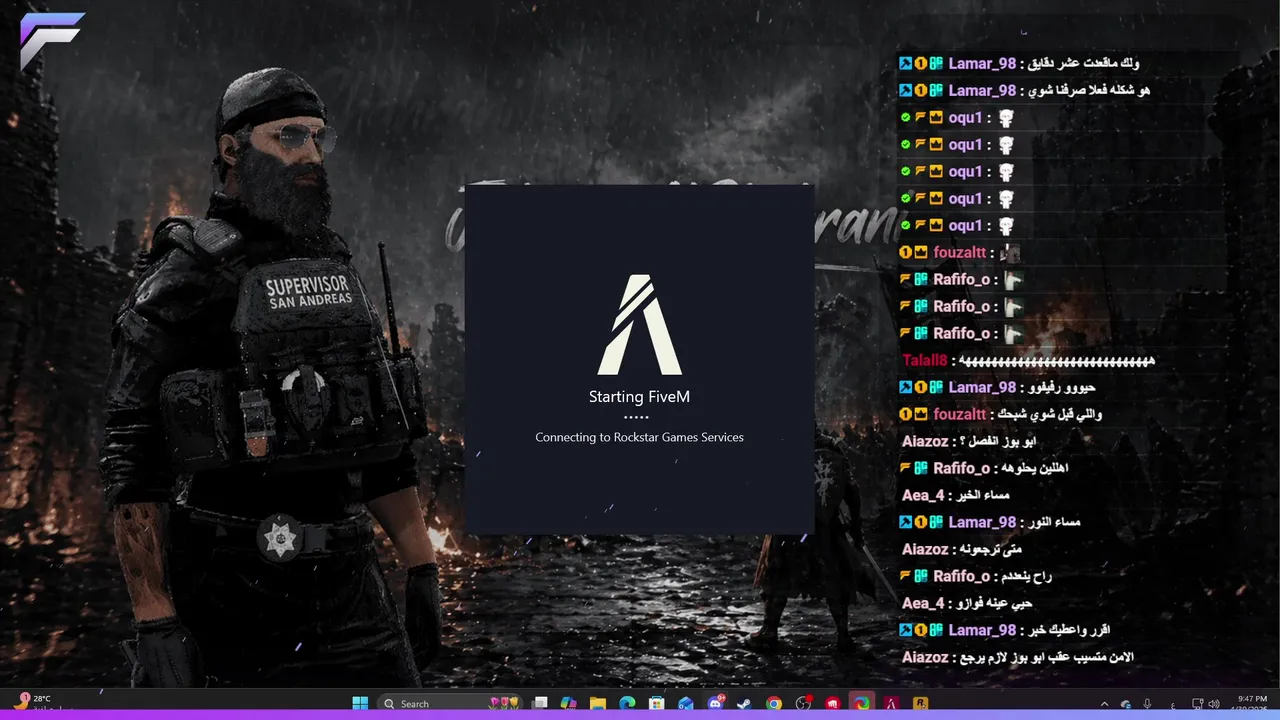The height and width of the screenshot is (720, 1280).
Task: Click the last Aiazoz chat message
Action: (1018, 657)
